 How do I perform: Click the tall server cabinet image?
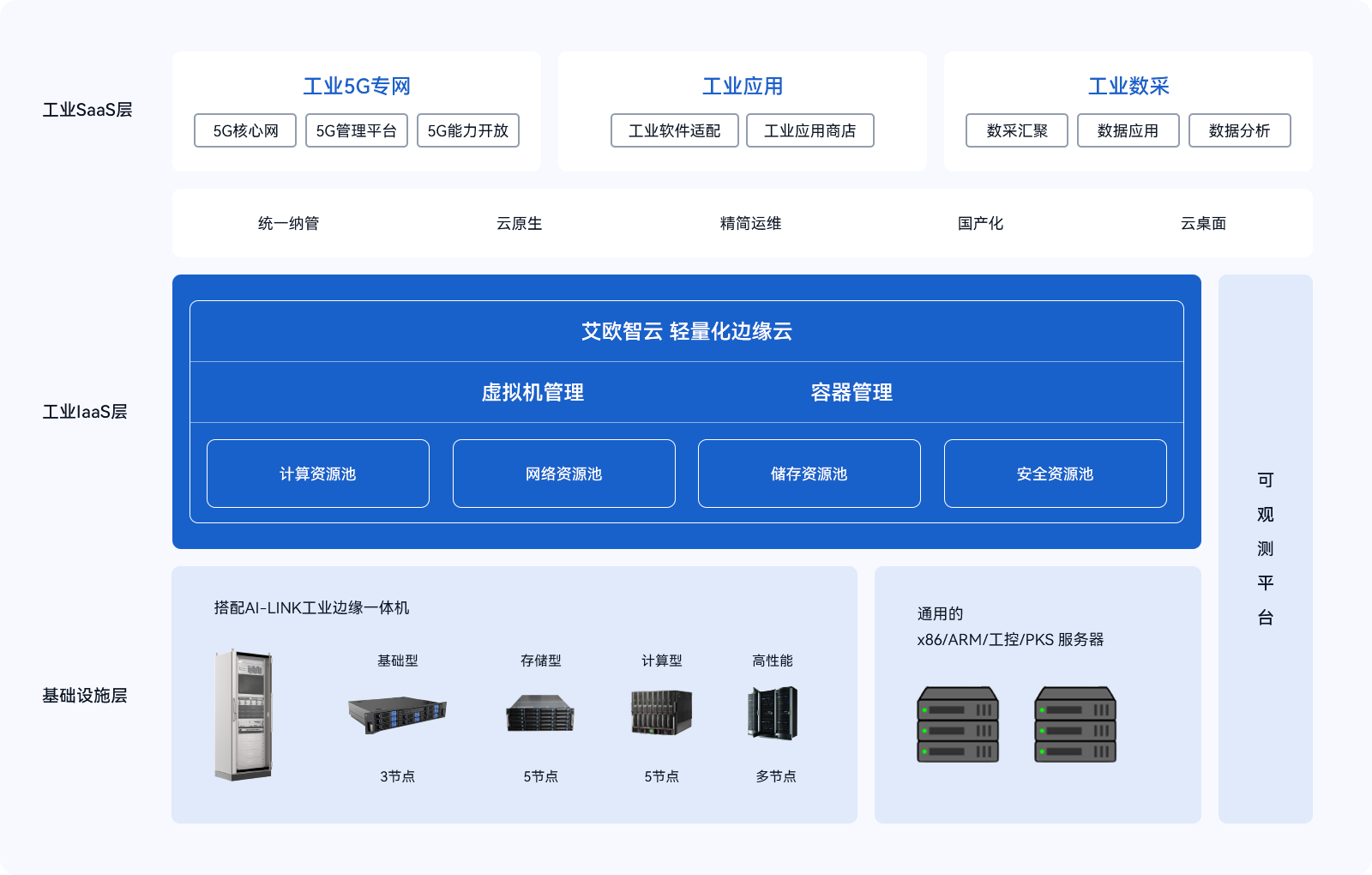click(244, 715)
